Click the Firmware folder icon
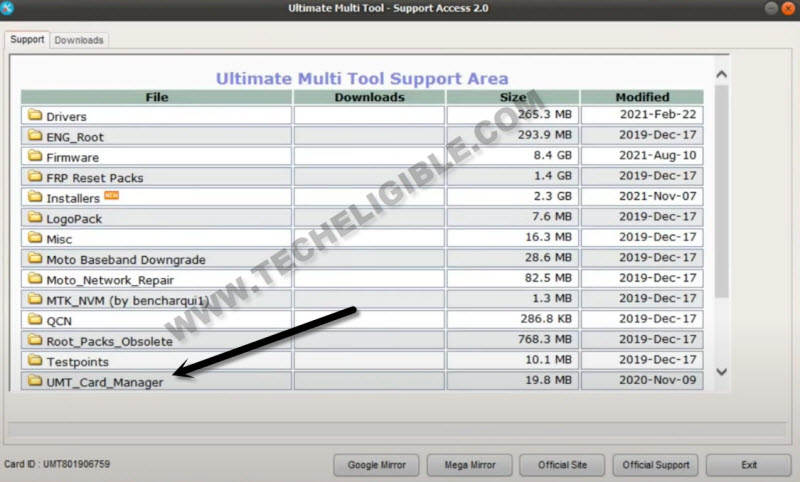This screenshot has height=482, width=800. [35, 156]
